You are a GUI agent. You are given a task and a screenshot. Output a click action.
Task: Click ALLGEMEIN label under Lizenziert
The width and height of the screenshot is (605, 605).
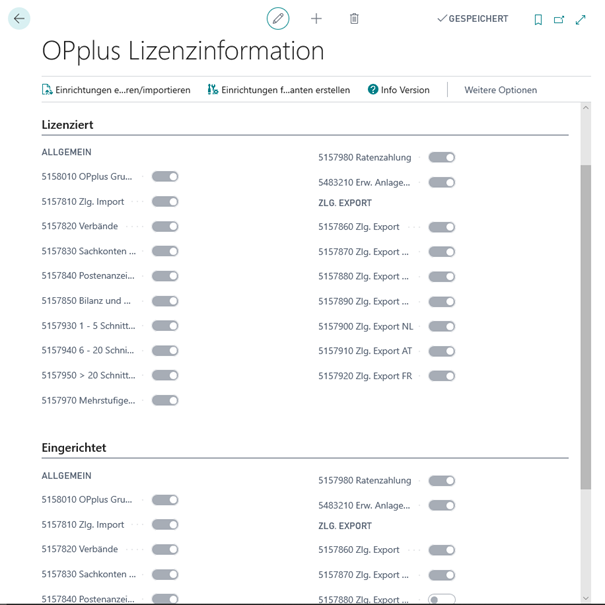pos(66,152)
